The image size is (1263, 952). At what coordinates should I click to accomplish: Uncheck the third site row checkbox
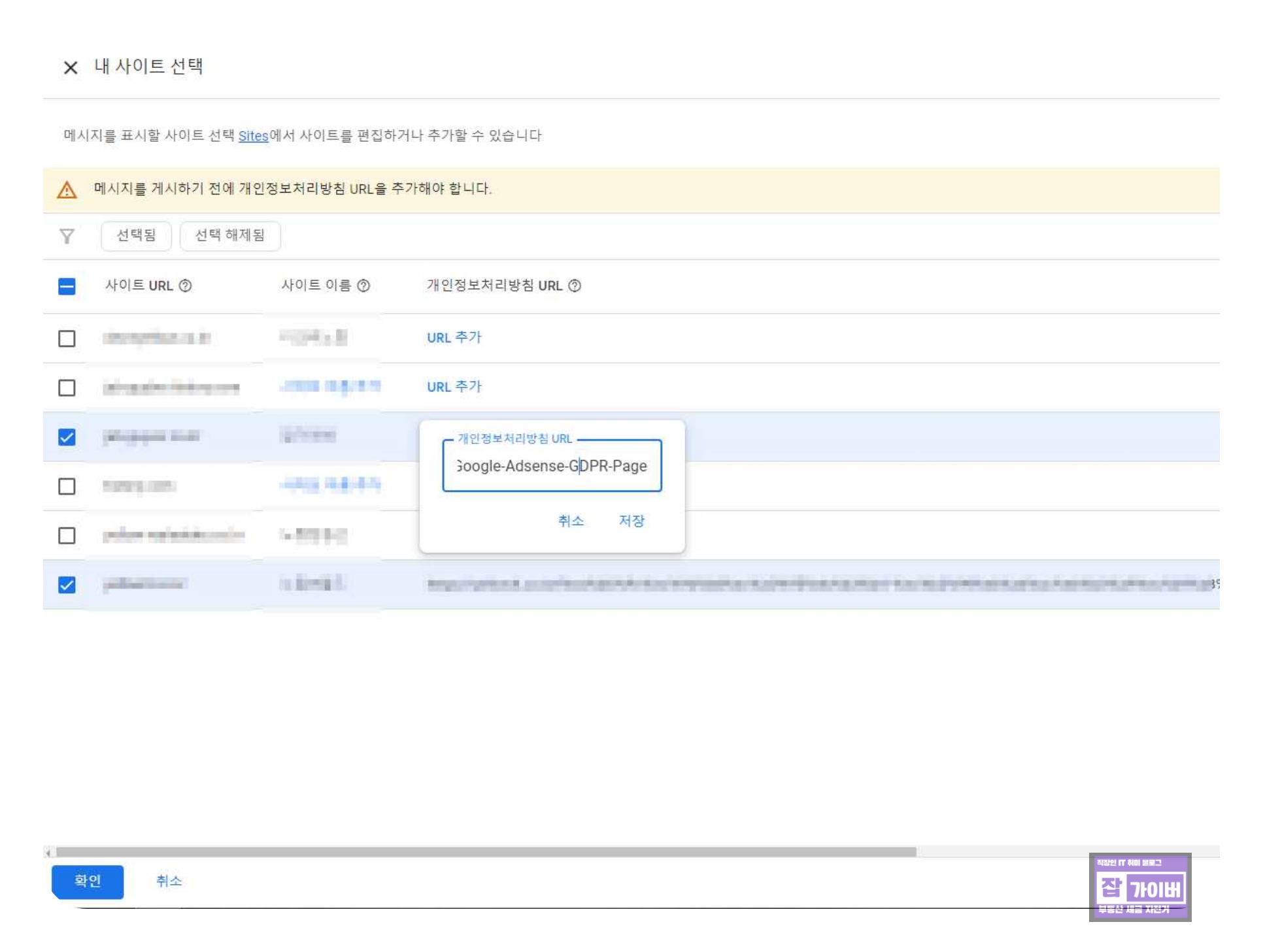pyautogui.click(x=67, y=437)
